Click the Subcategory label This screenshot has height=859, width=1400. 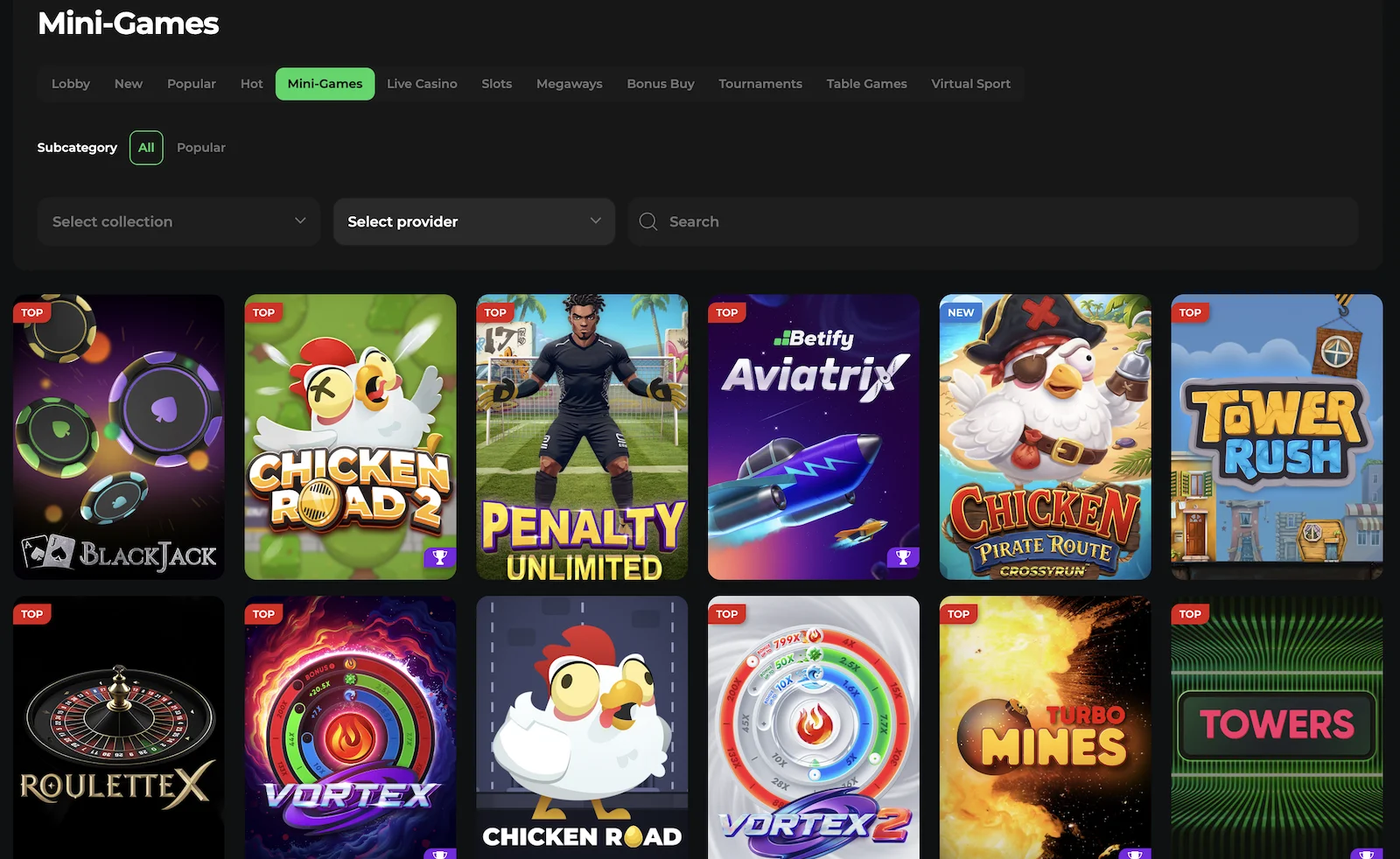(x=77, y=148)
